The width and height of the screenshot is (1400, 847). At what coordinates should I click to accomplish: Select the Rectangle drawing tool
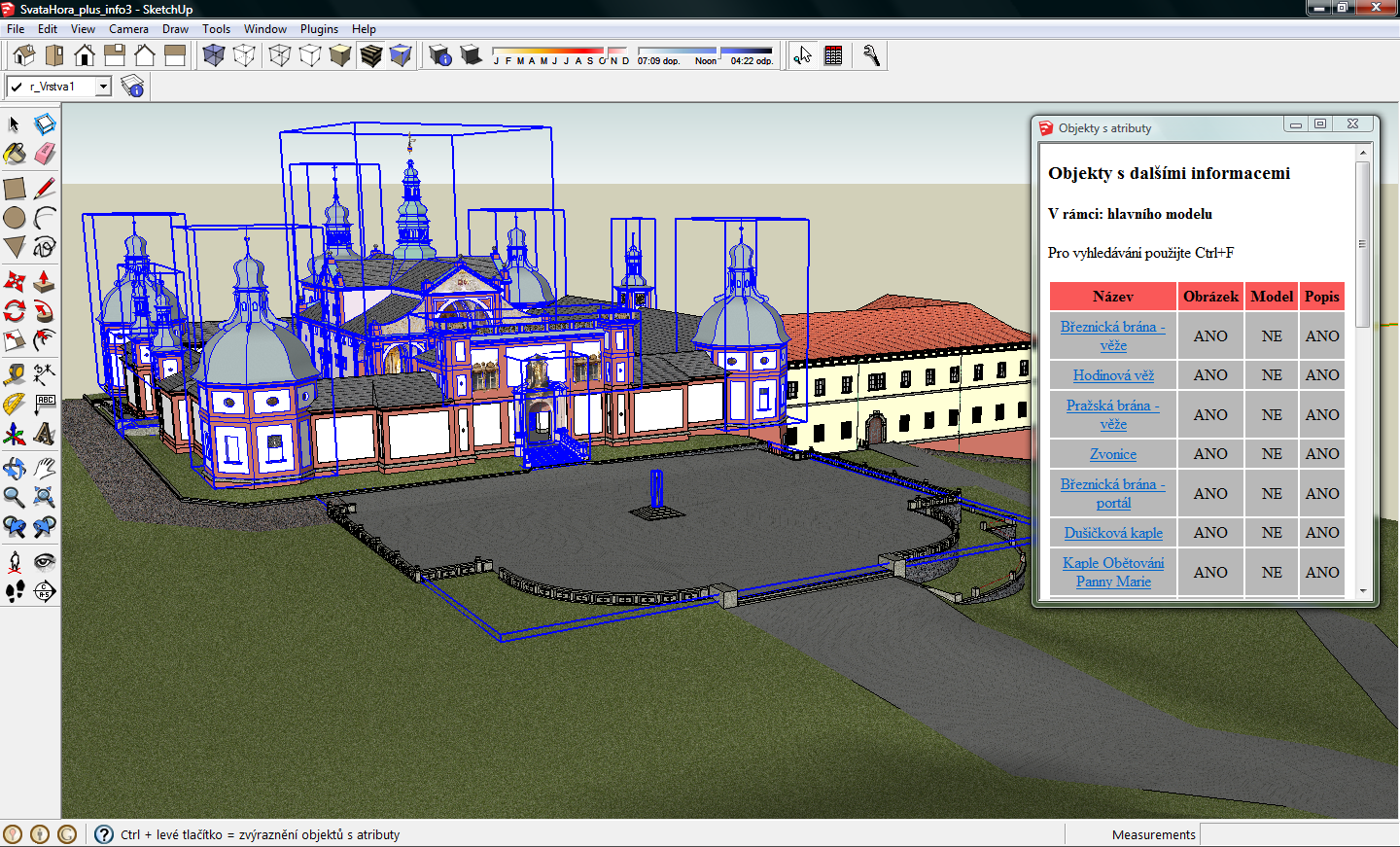[14, 188]
